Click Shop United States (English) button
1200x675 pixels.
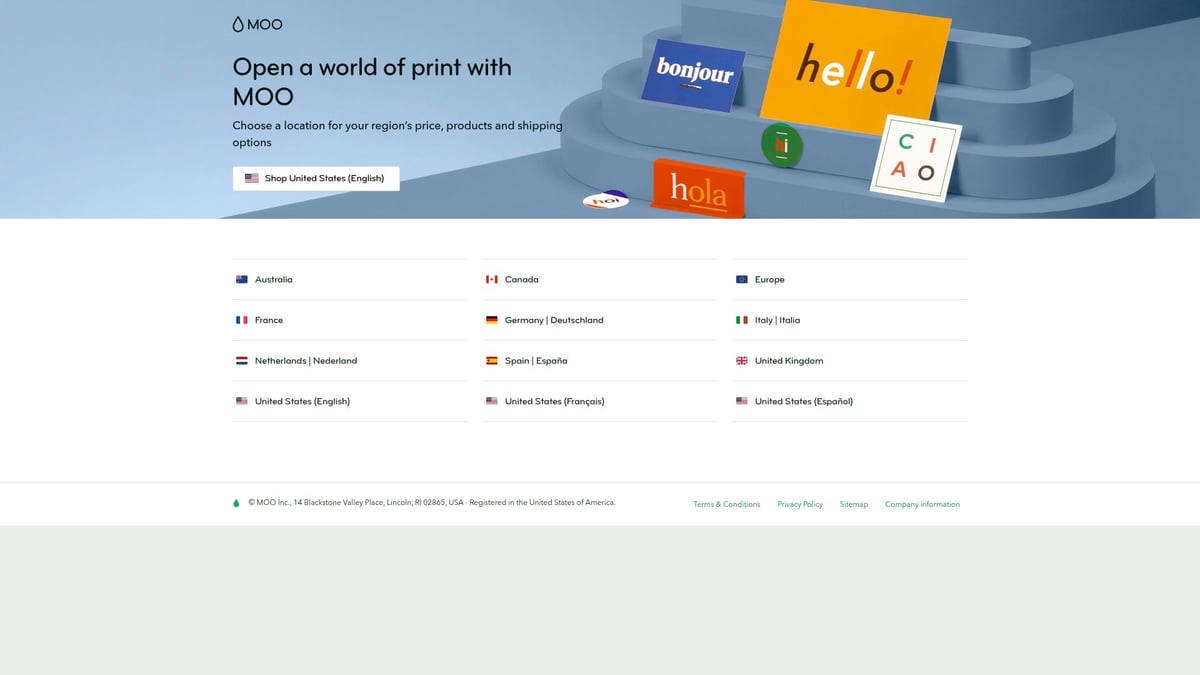click(x=316, y=178)
